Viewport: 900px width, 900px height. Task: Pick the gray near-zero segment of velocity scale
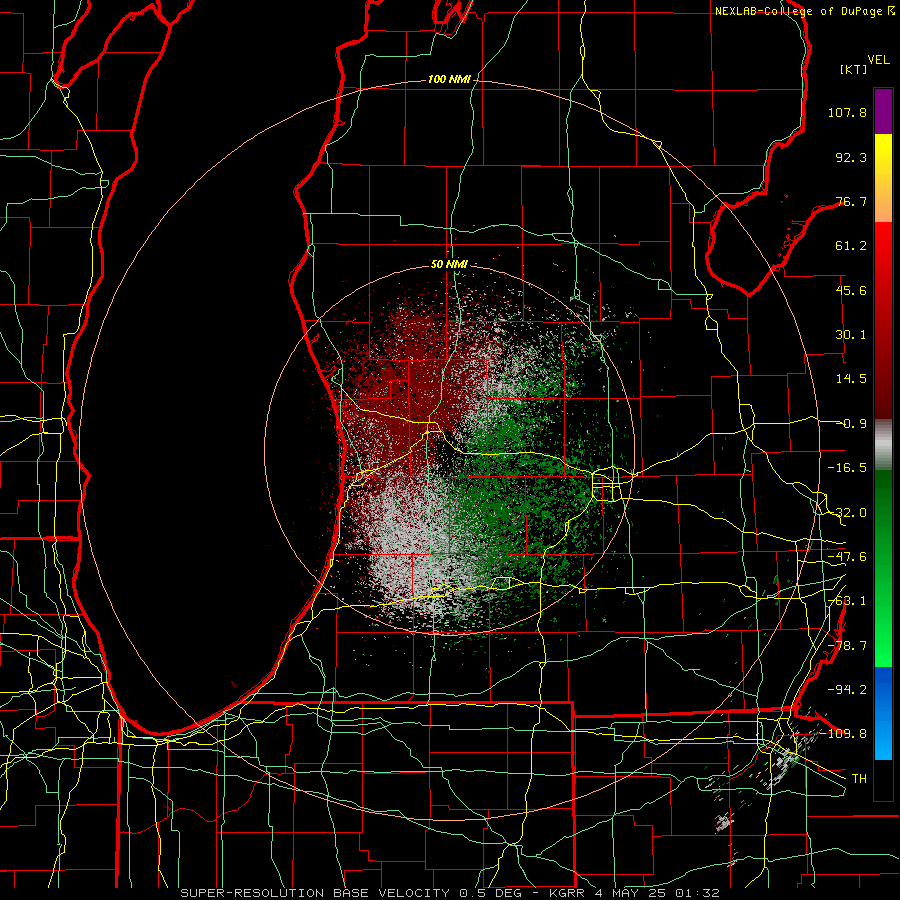883,445
